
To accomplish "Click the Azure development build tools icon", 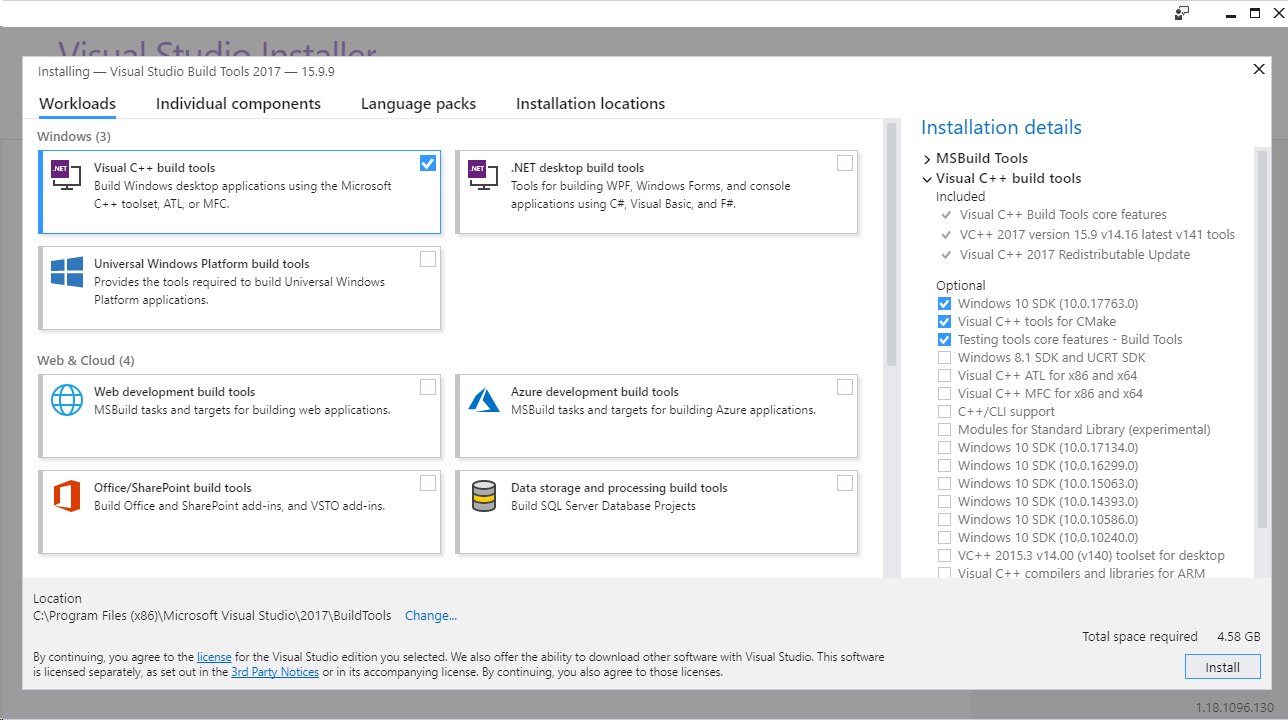I will [483, 400].
